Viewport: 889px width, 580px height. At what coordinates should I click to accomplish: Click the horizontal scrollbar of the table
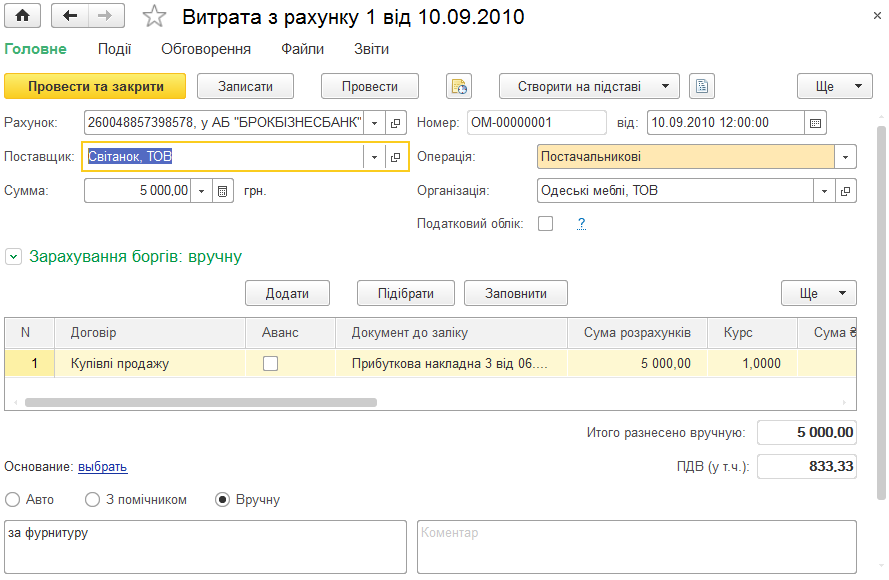pyautogui.click(x=201, y=402)
